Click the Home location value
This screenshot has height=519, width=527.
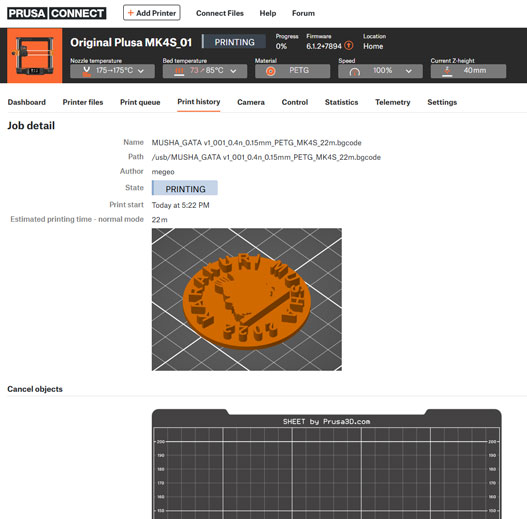pyautogui.click(x=373, y=46)
